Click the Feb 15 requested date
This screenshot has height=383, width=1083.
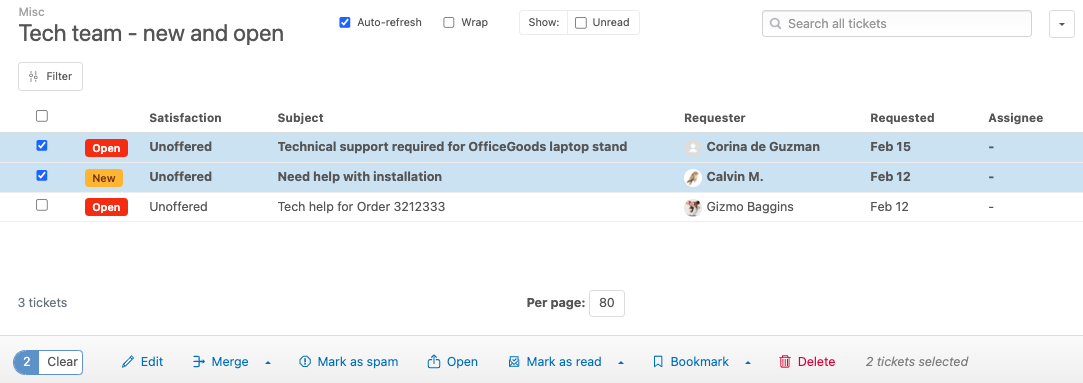coord(890,147)
